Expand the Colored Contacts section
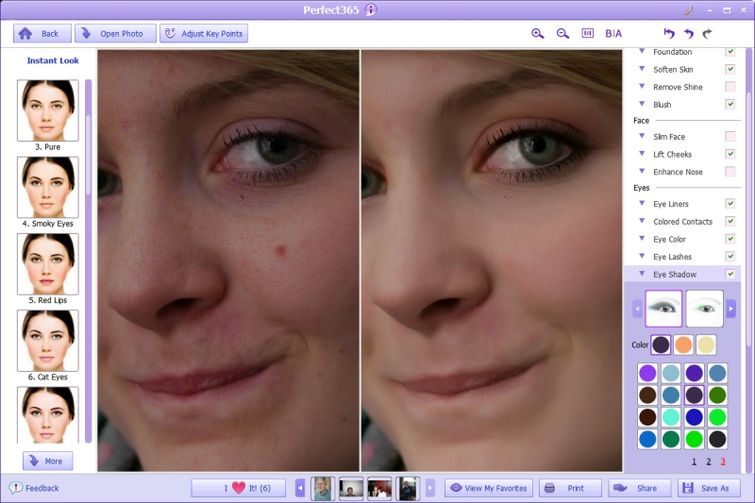The height and width of the screenshot is (503, 755). (x=642, y=221)
